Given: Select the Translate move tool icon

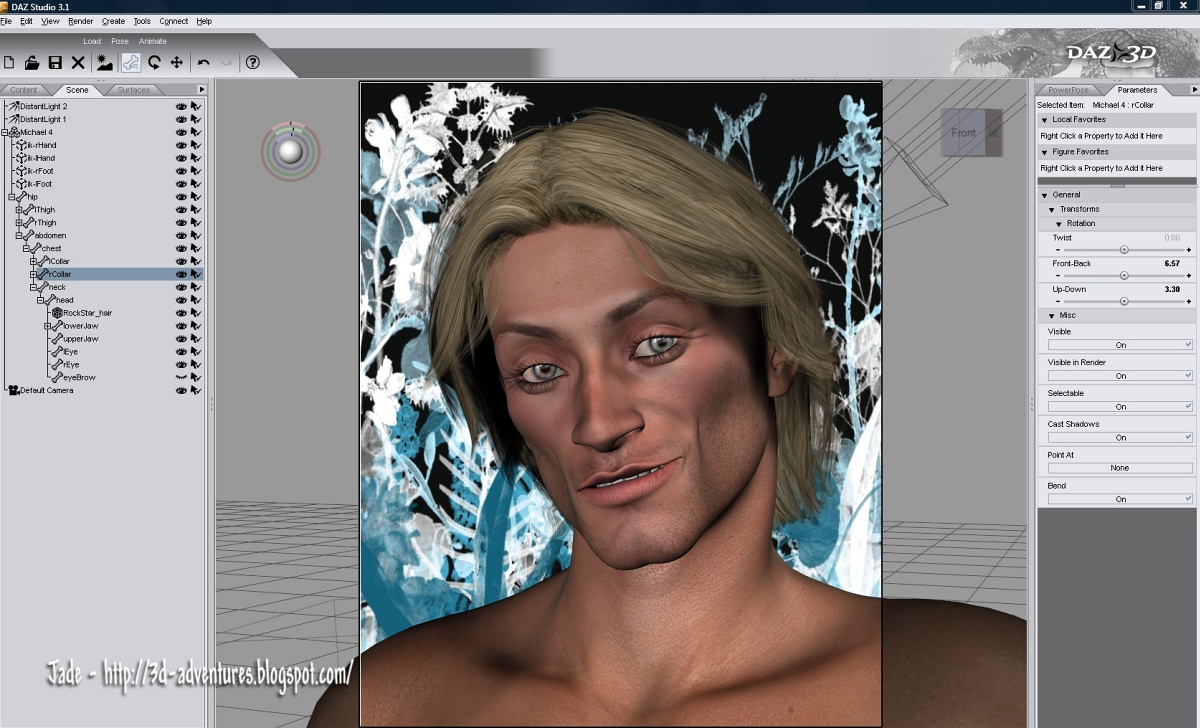Looking at the screenshot, I should coord(177,62).
